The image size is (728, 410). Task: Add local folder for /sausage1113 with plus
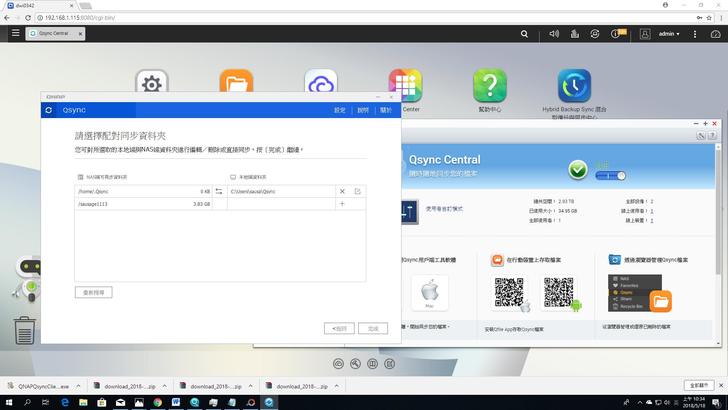click(x=342, y=204)
